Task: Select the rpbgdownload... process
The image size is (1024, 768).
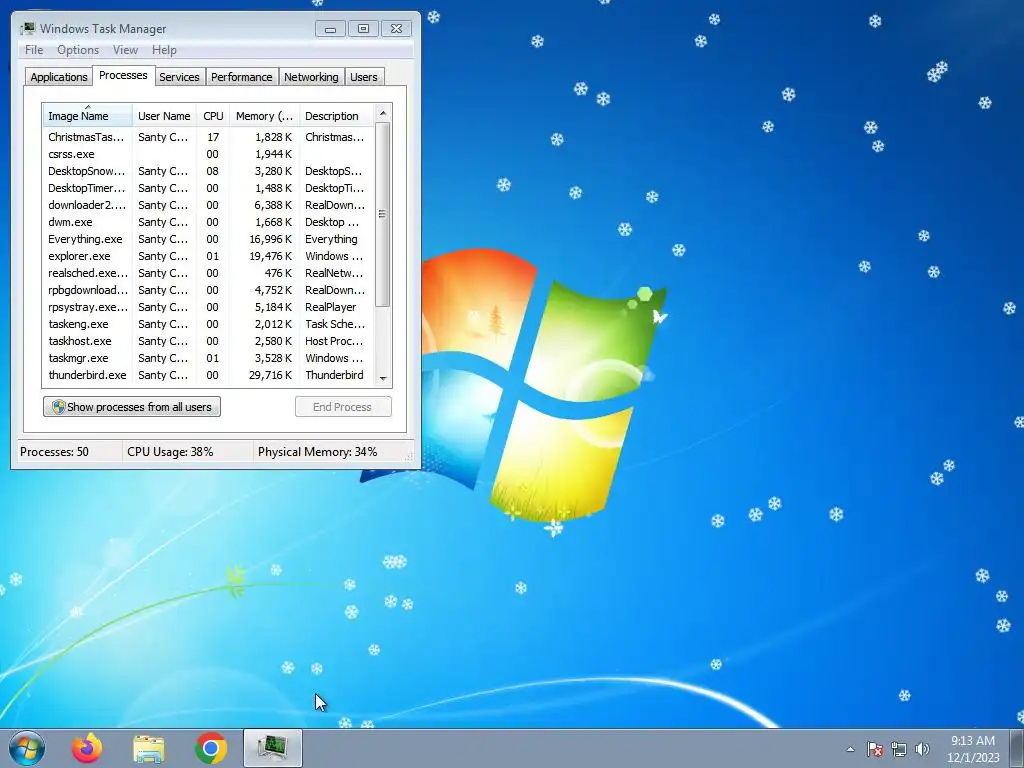Action: click(x=208, y=290)
